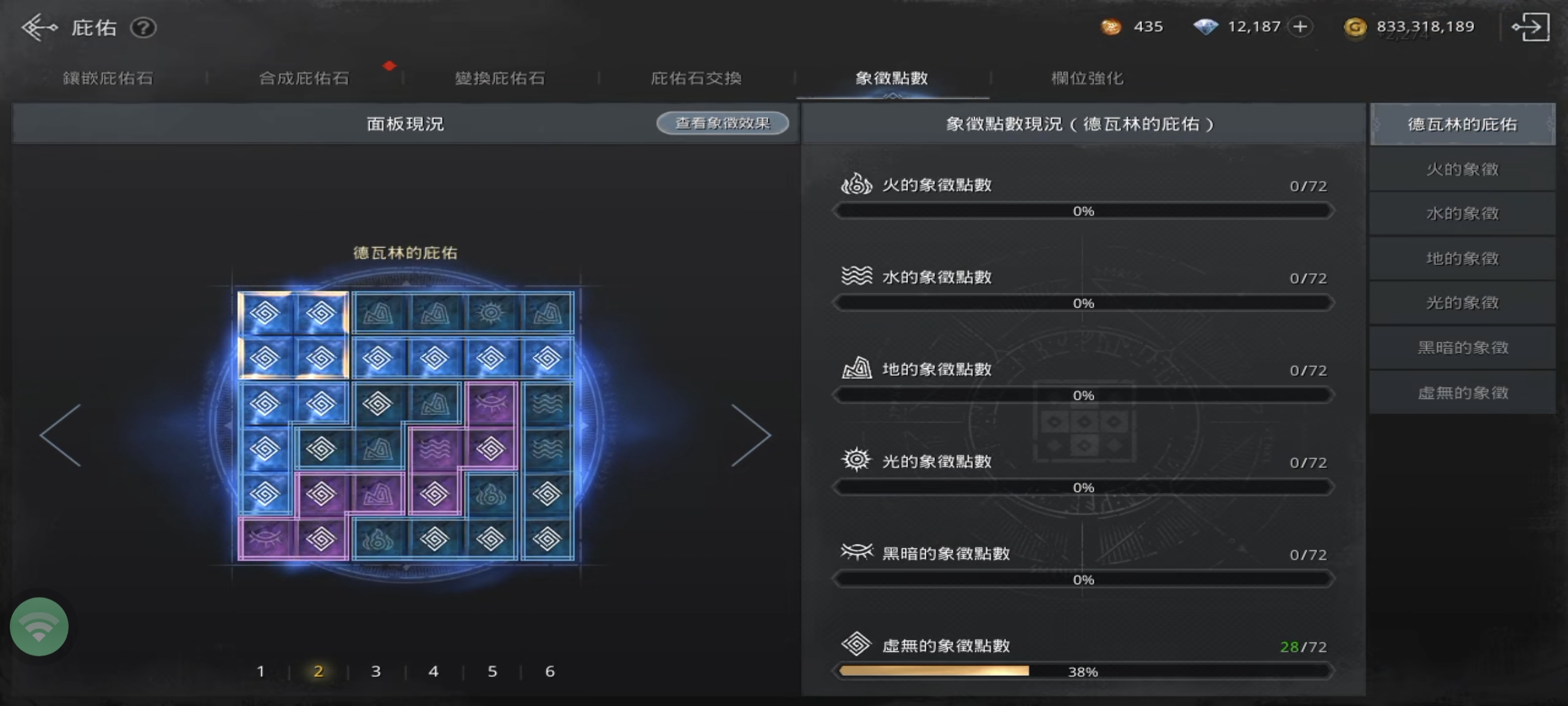1568x706 pixels.
Task: Switch to the 合成庇佑石 tab
Action: point(304,78)
